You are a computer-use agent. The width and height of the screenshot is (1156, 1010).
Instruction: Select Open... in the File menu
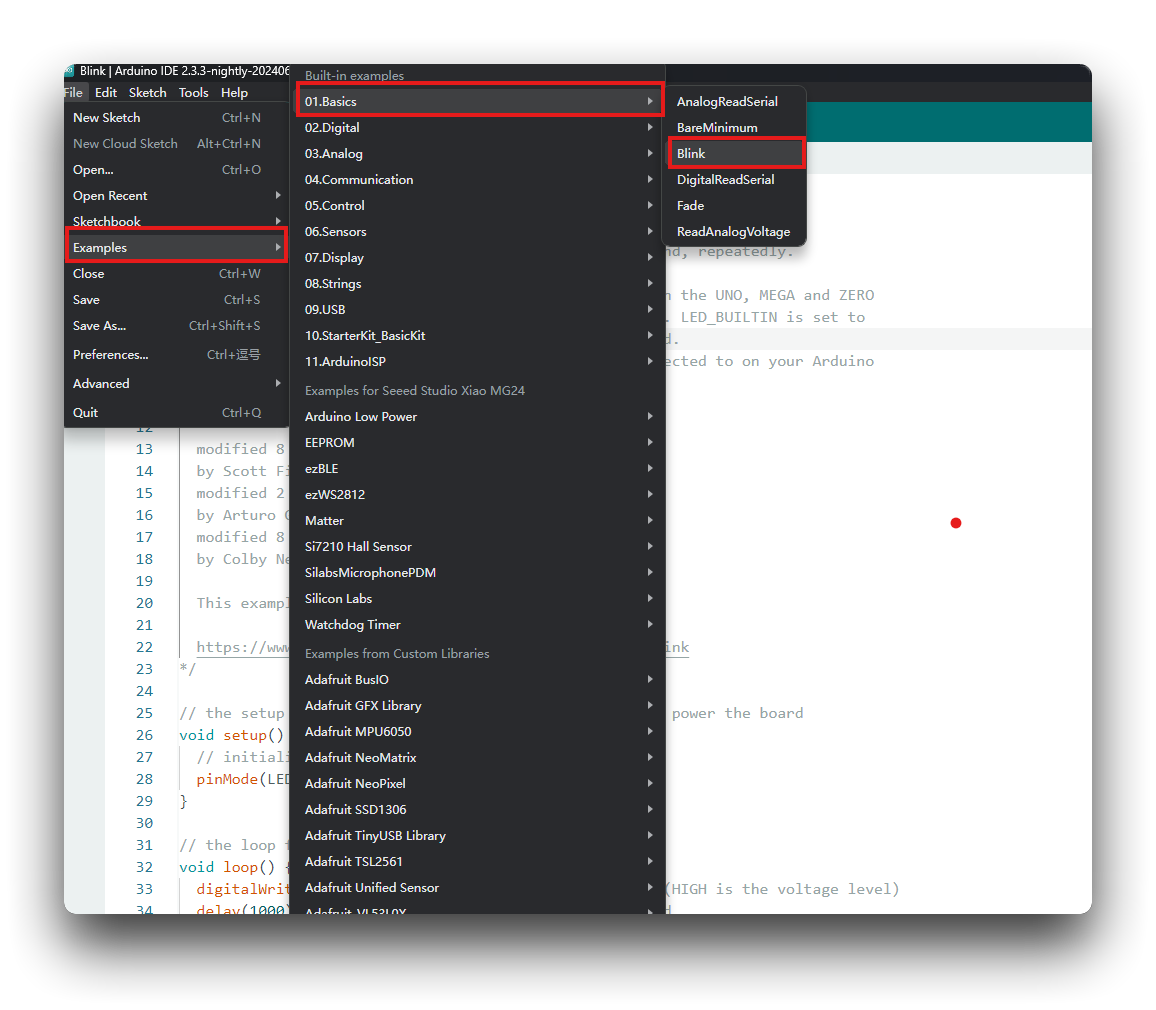pyautogui.click(x=176, y=170)
